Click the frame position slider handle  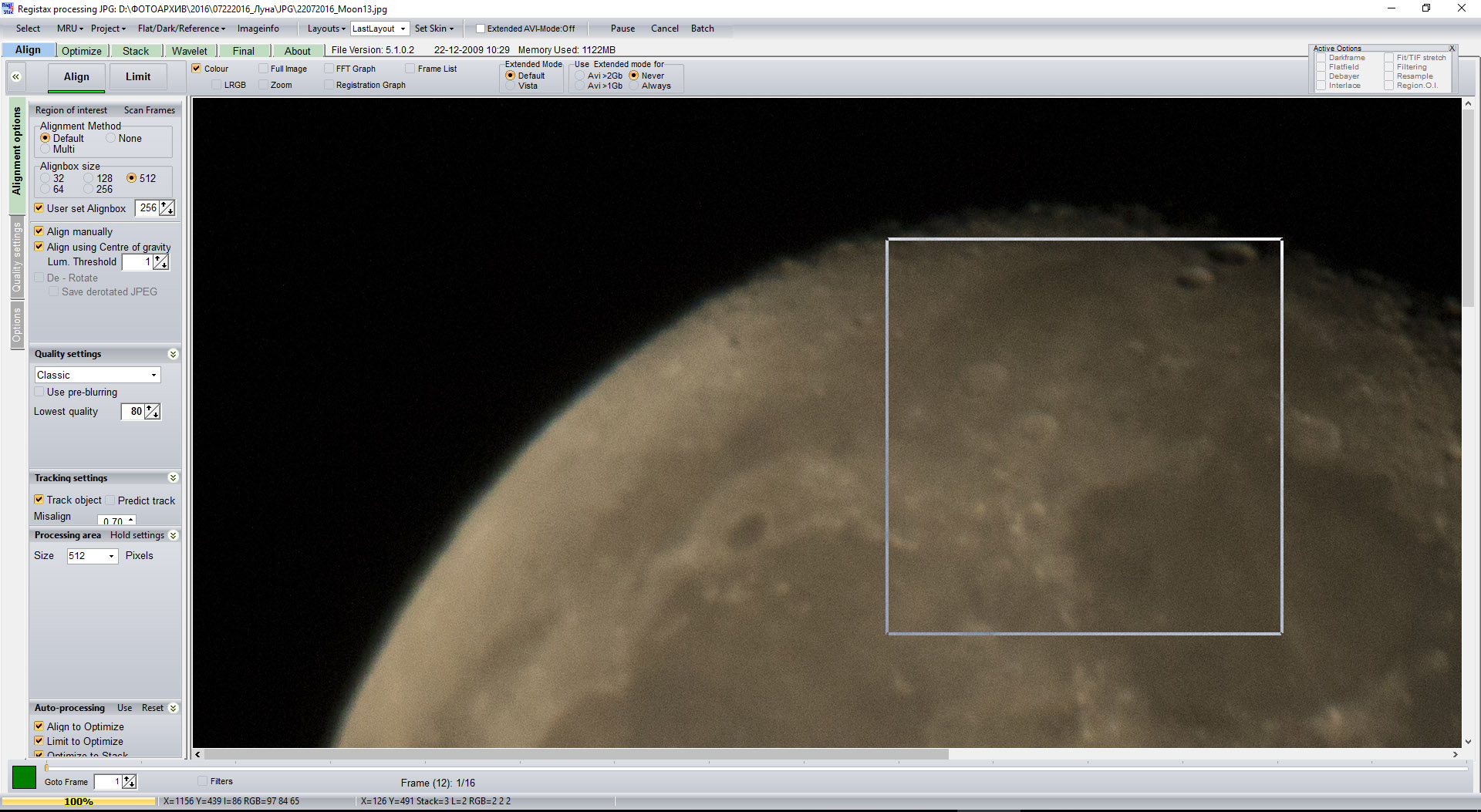(x=46, y=767)
